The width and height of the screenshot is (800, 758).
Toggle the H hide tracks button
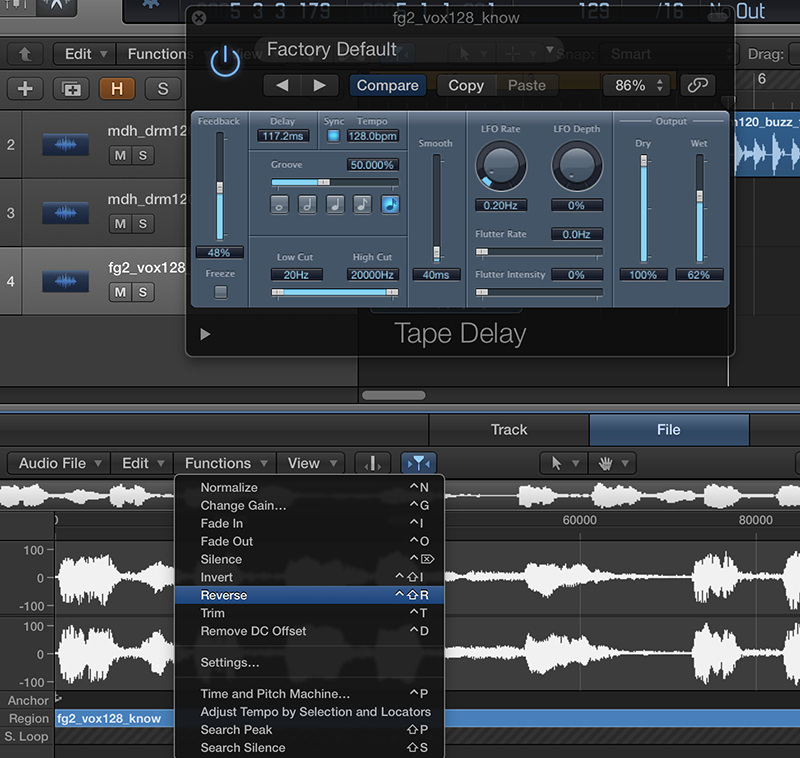(x=117, y=89)
